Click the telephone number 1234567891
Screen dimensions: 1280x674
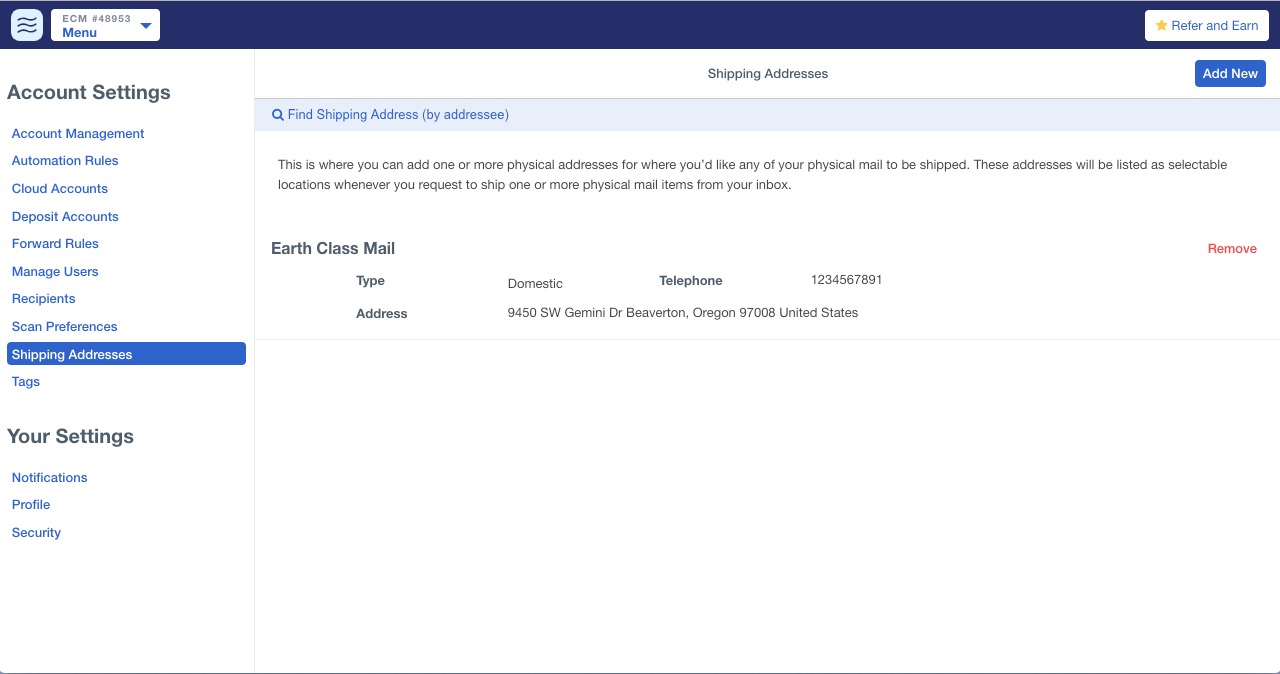847,280
